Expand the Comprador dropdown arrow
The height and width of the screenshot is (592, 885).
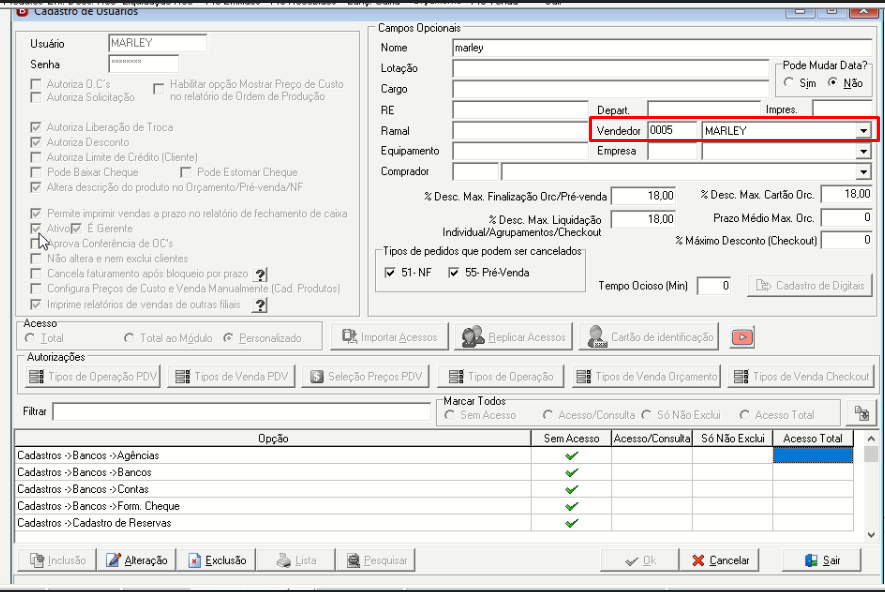click(x=864, y=172)
